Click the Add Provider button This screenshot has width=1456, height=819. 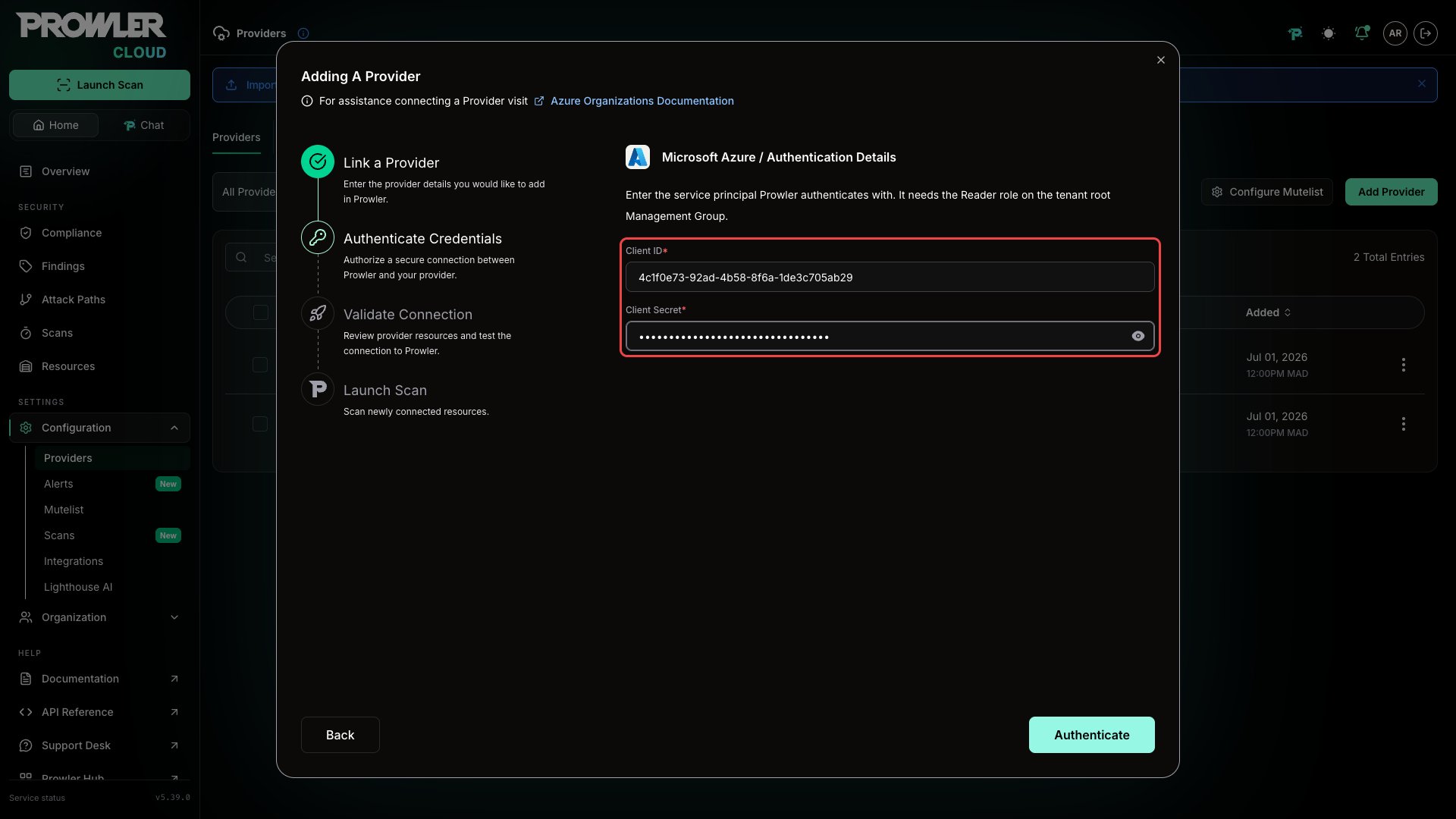(1392, 192)
